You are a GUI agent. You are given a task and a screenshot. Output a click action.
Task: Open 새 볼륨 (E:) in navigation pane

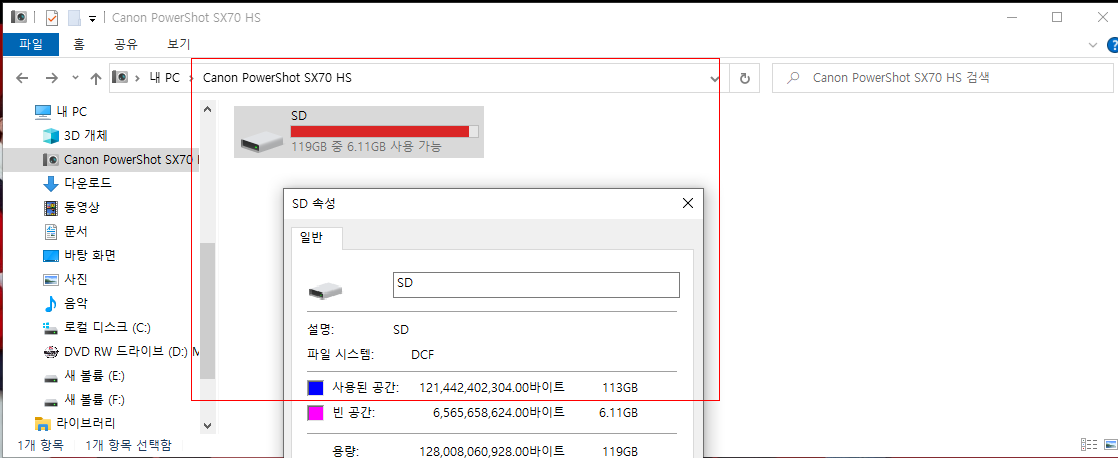95,375
